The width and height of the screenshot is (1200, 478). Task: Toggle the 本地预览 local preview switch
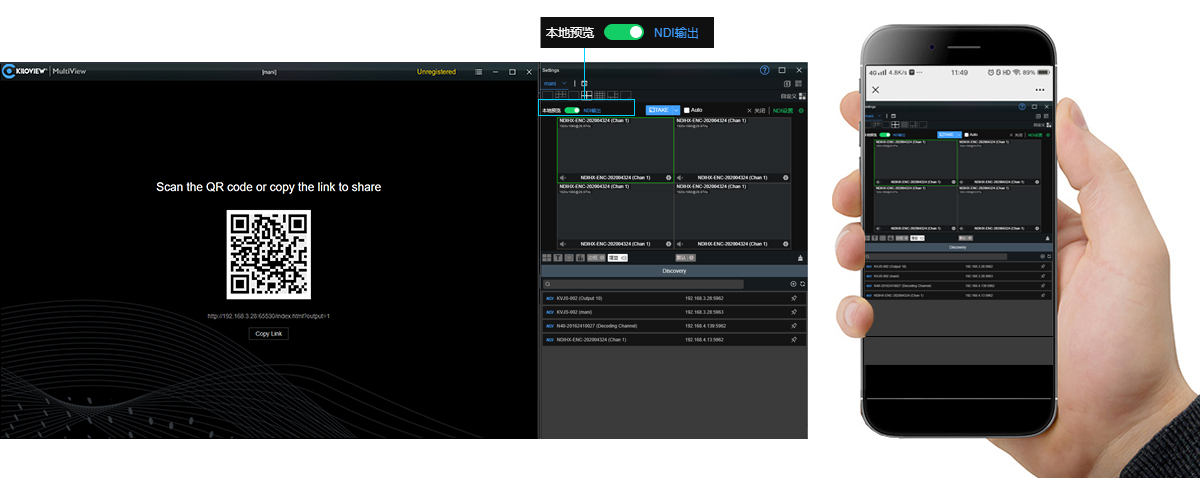(x=572, y=110)
